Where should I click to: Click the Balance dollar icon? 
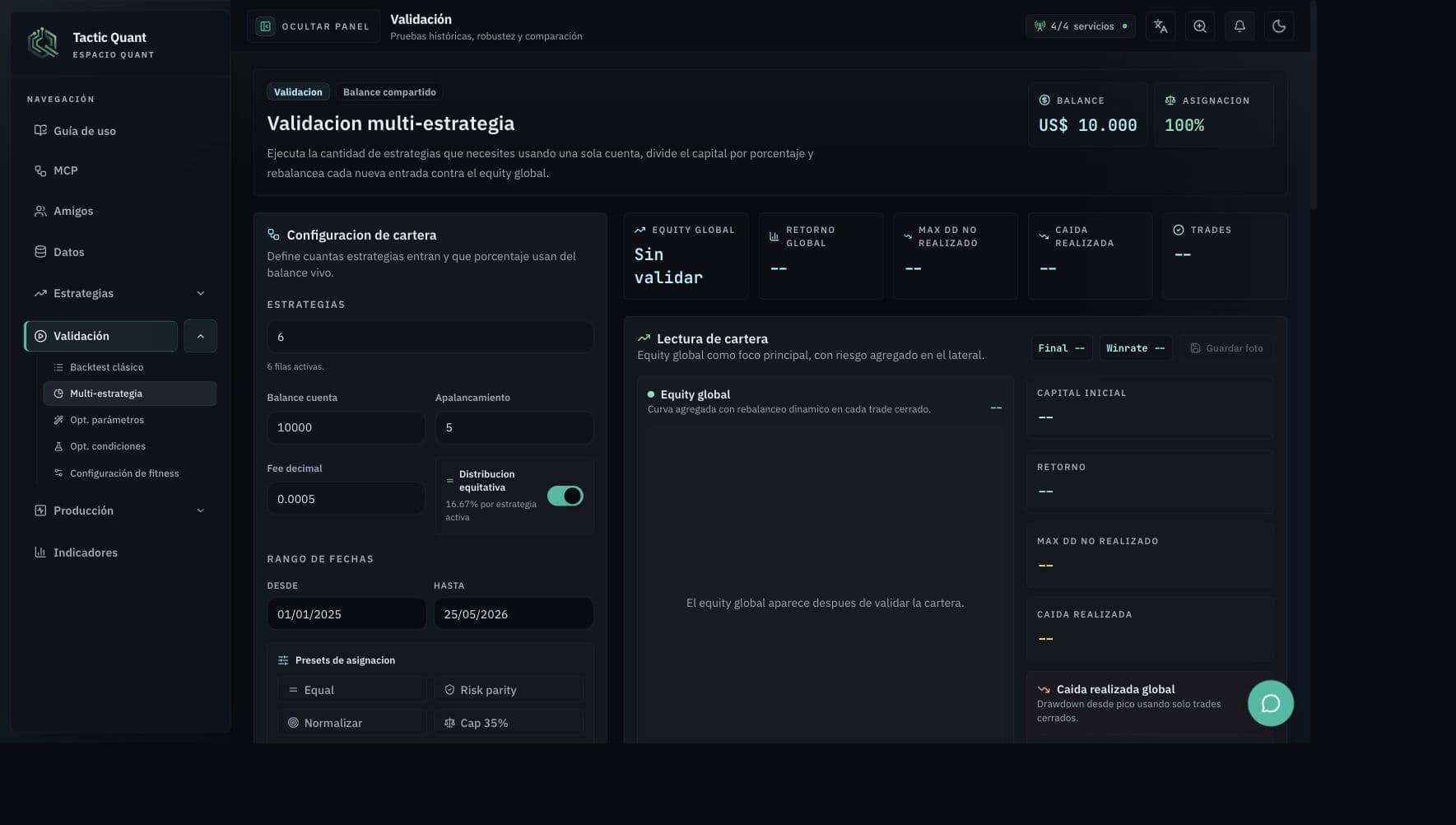pyautogui.click(x=1044, y=100)
